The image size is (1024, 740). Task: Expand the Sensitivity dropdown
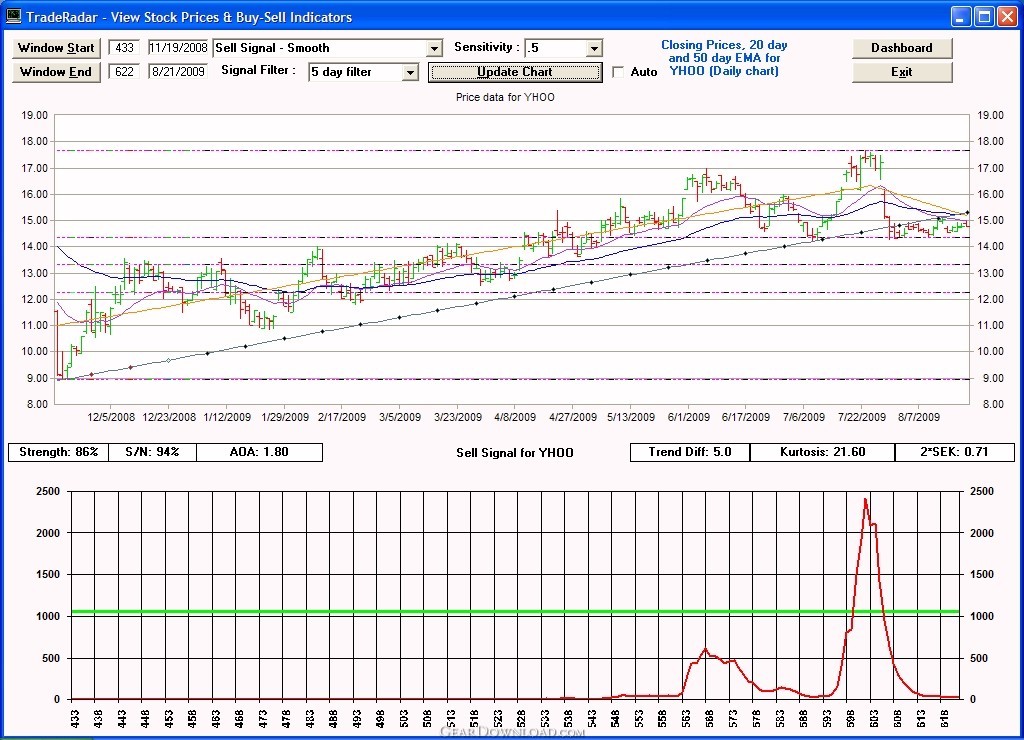[594, 48]
